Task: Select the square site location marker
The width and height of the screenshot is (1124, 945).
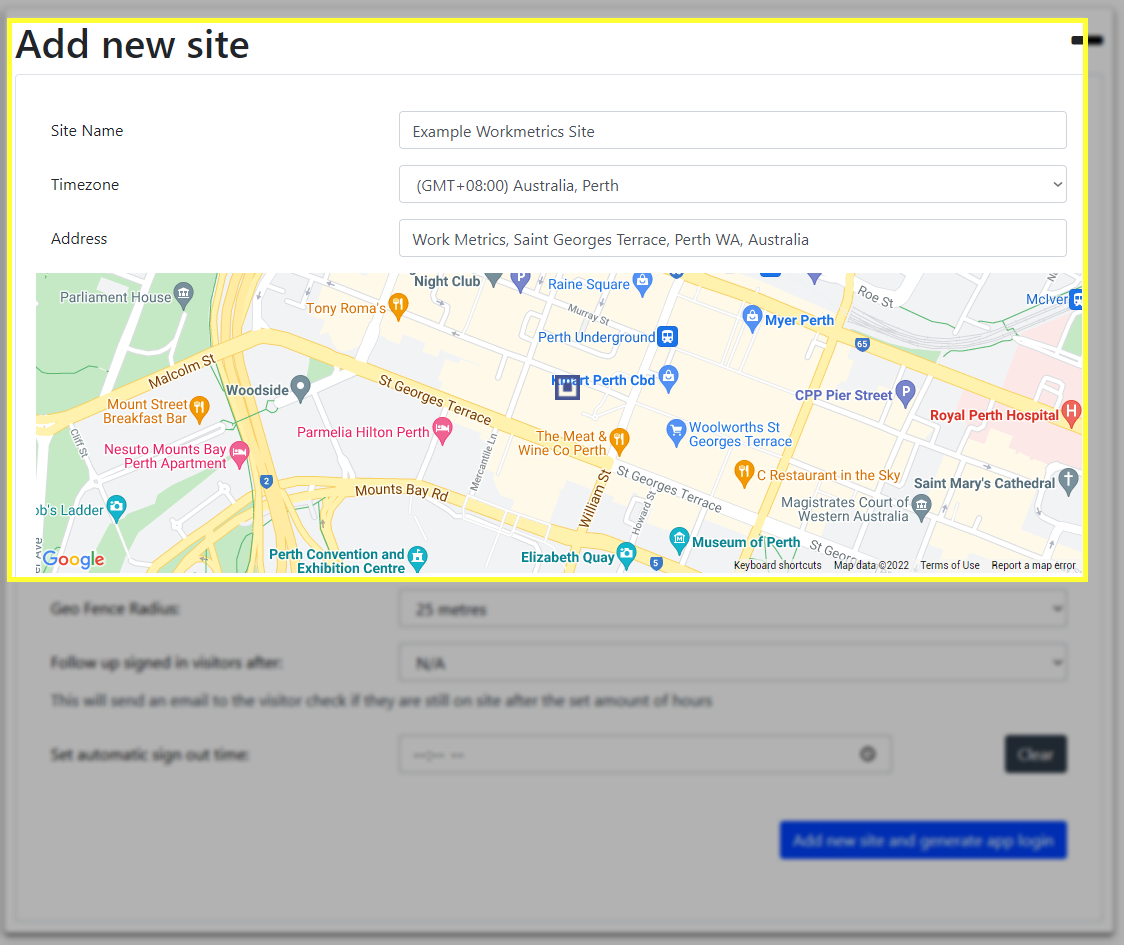Action: tap(567, 387)
